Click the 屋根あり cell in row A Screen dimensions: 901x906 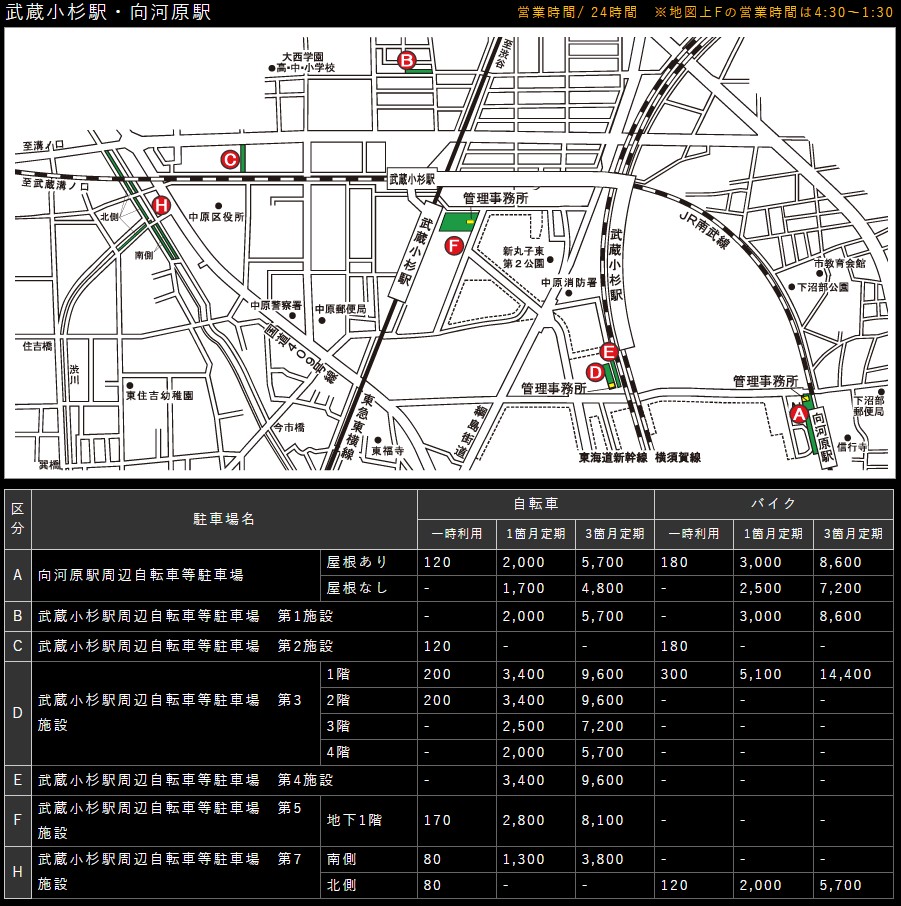pos(357,562)
